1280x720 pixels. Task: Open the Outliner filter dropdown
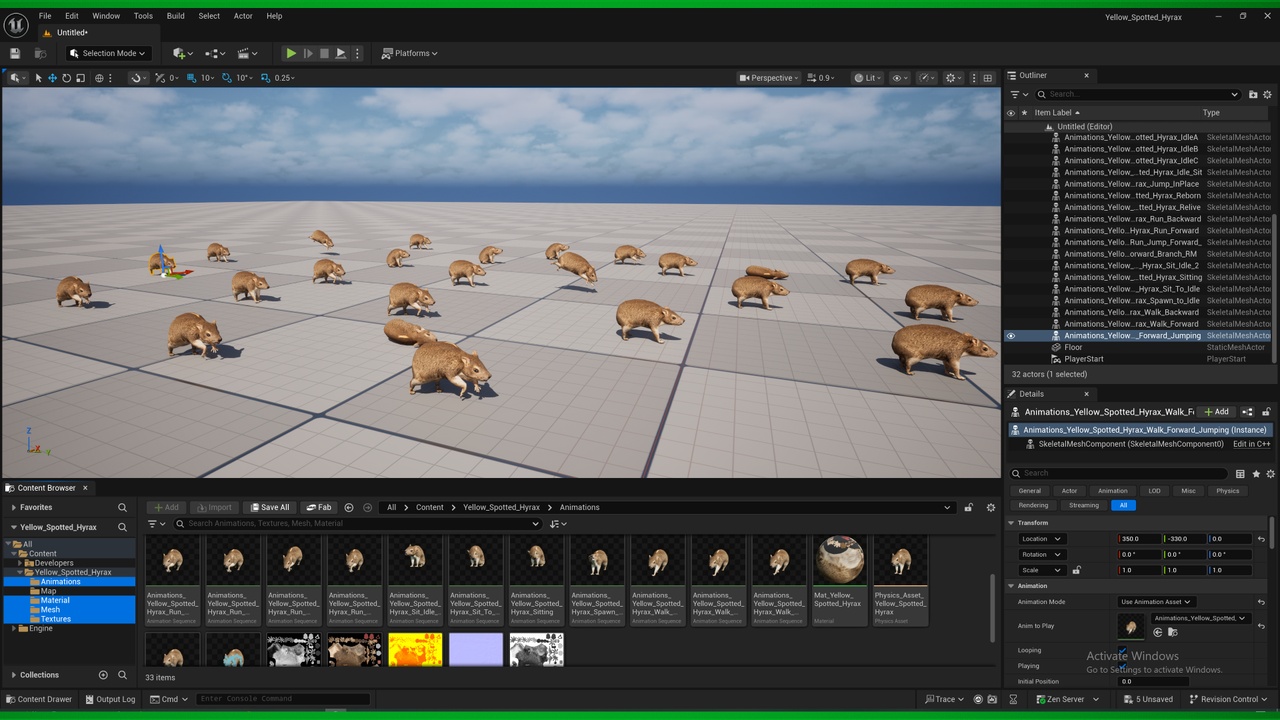point(1018,94)
